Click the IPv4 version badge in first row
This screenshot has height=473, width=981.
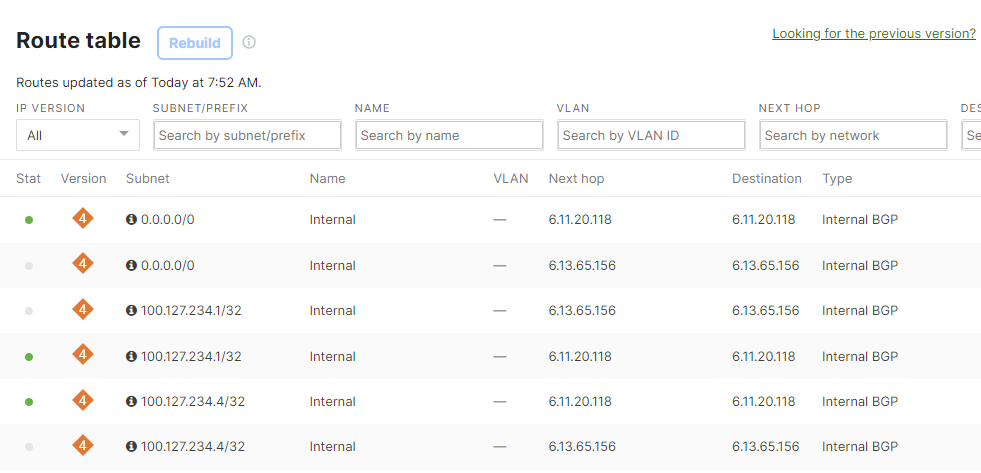pyautogui.click(x=83, y=218)
